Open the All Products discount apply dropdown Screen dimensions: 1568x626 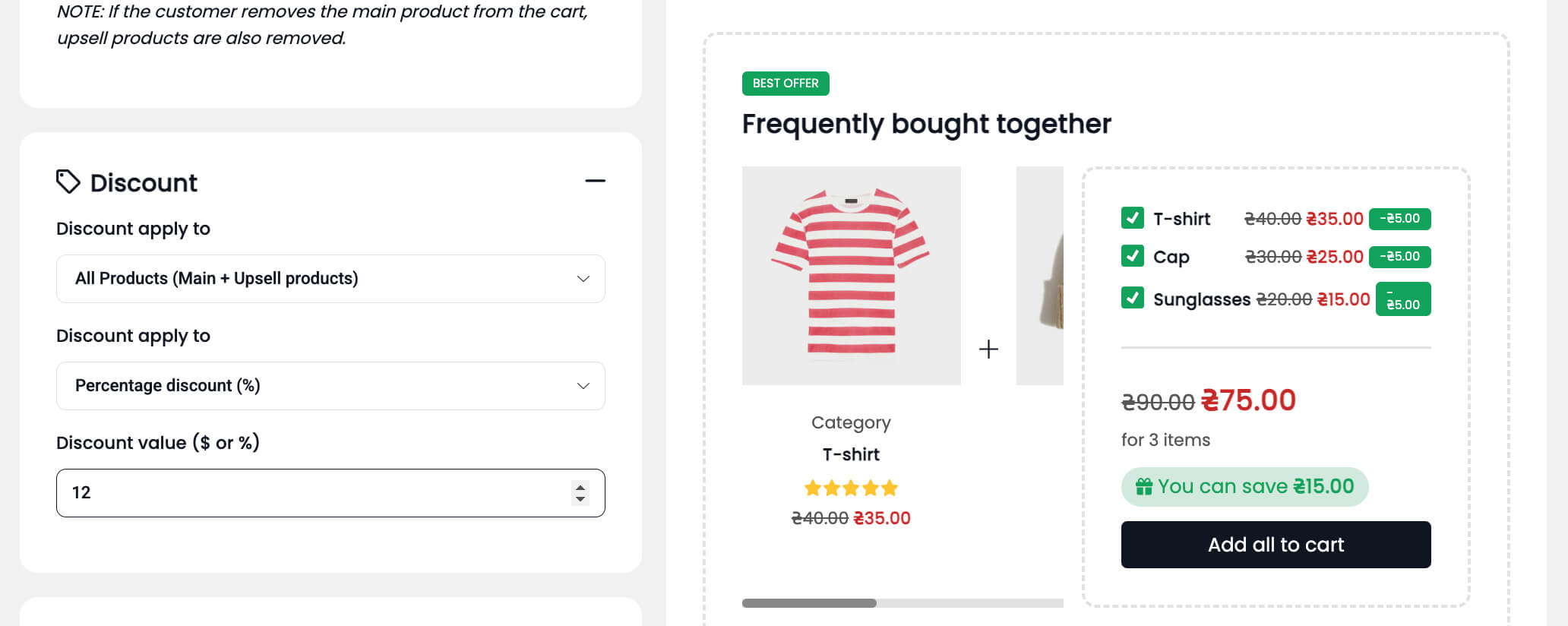(330, 279)
